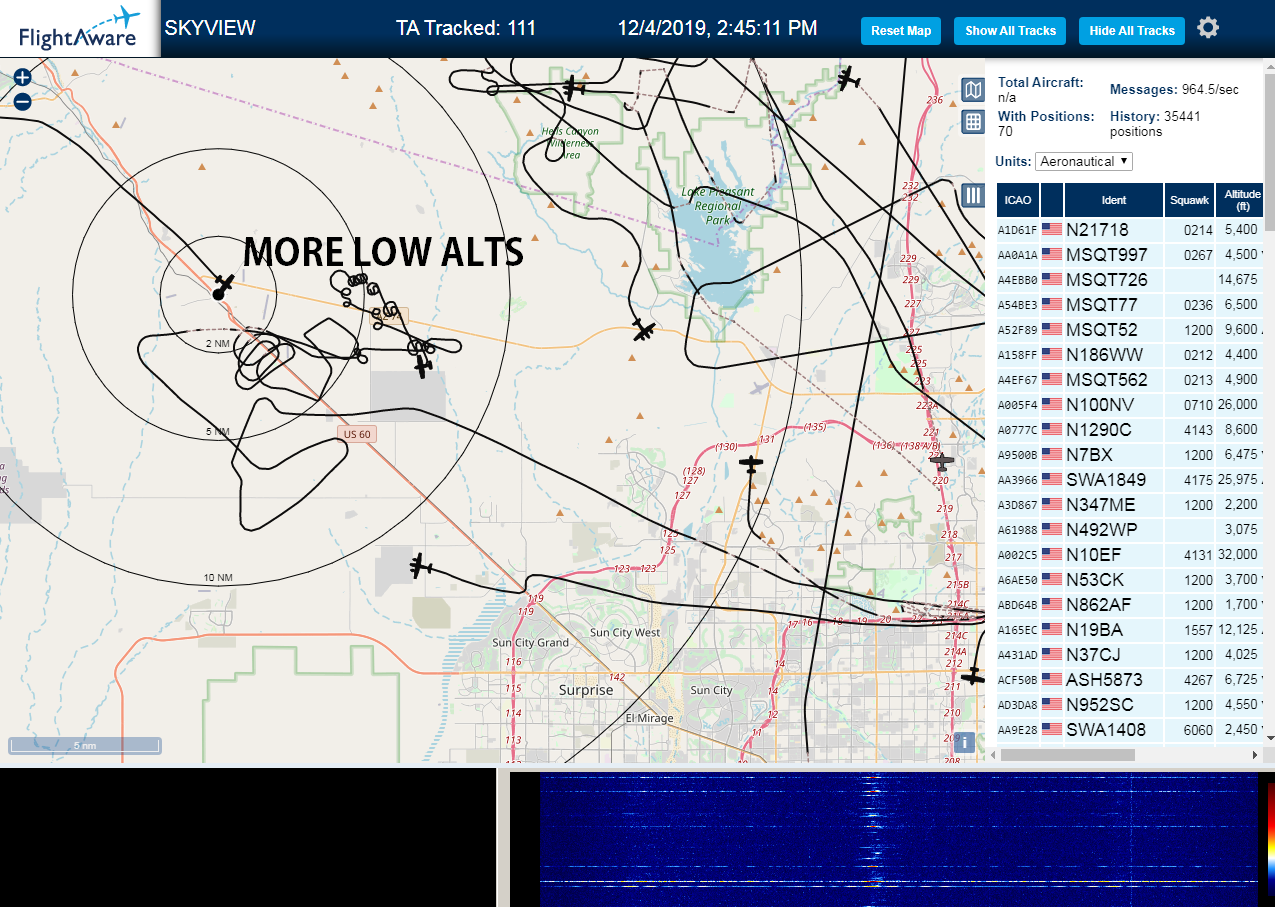Select the N347ME aircraft row
Screen dimensions: 1275x907
1130,505
